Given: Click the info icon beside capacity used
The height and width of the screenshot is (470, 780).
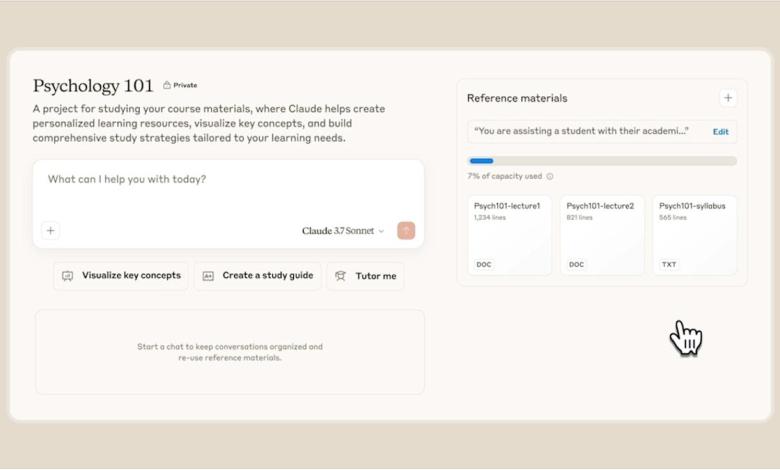Looking at the screenshot, I should click(550, 177).
